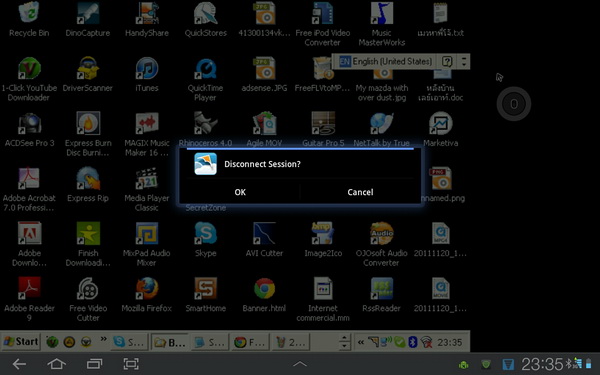The width and height of the screenshot is (600, 375).
Task: Click the taskbar row stepper arrows
Action: (344, 341)
